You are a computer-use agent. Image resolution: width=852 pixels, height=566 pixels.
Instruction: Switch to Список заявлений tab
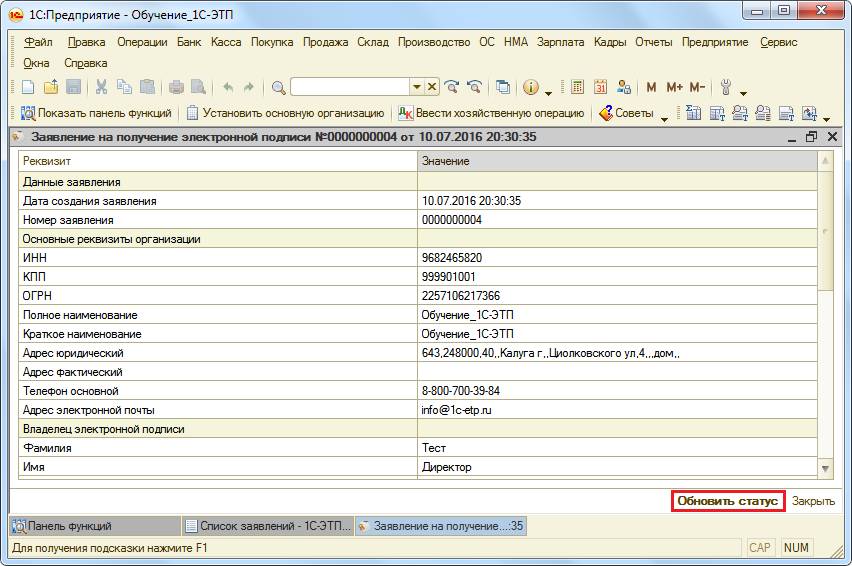[268, 525]
